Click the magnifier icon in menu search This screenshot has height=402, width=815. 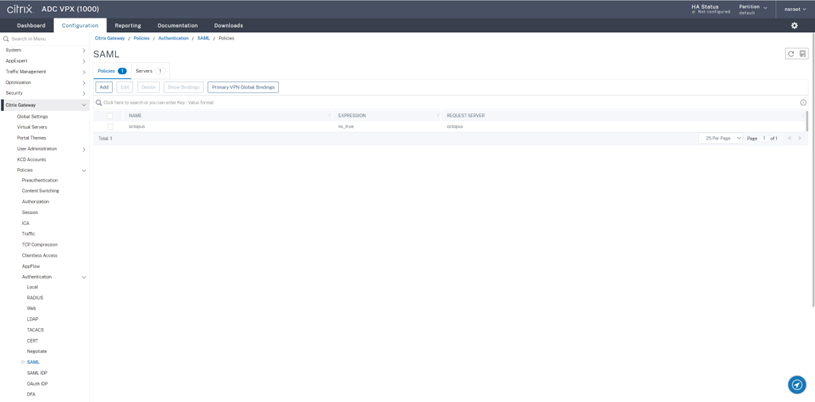(6, 39)
